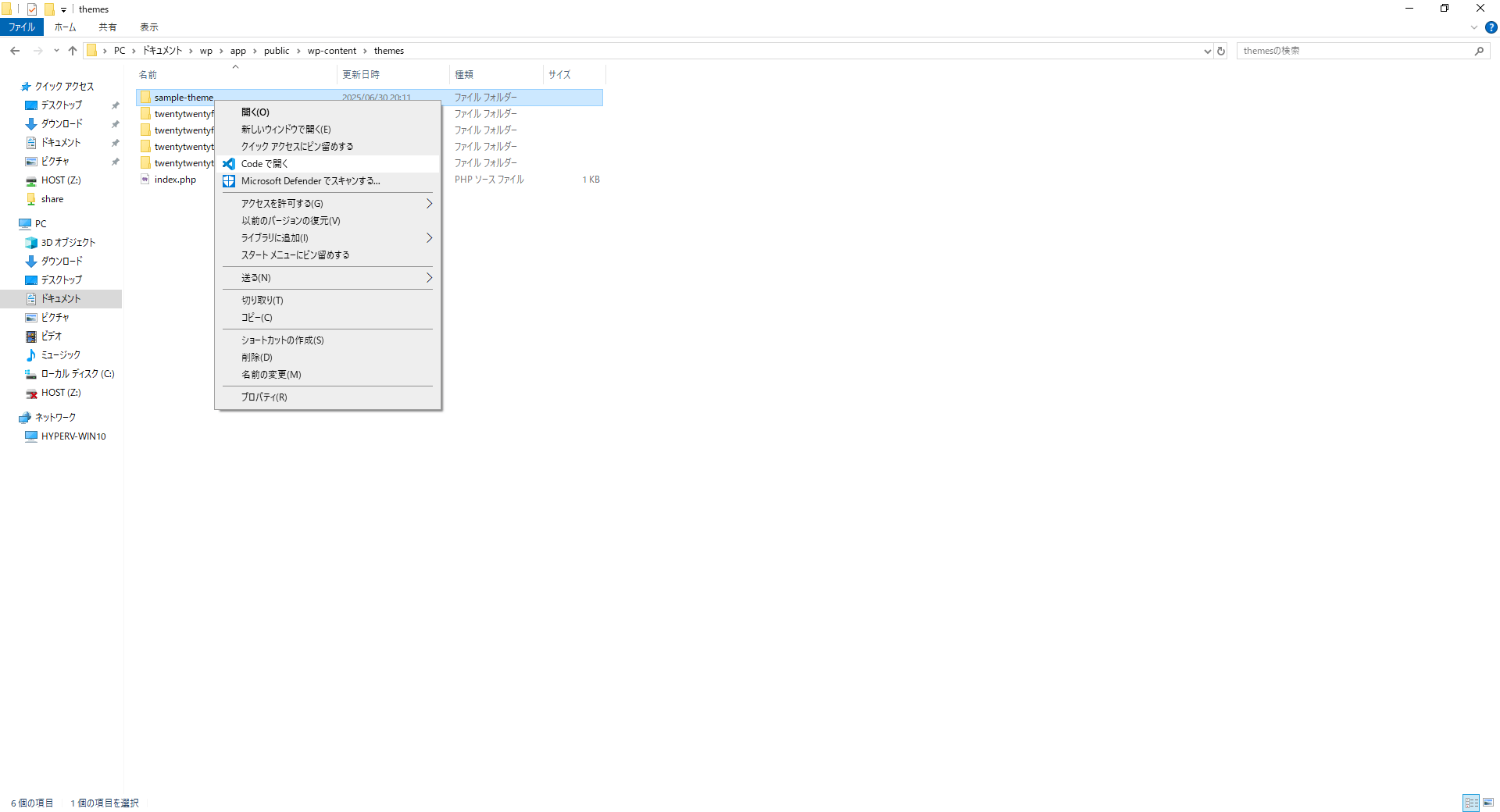Click the Microsoft Defender shield icon

tap(229, 181)
